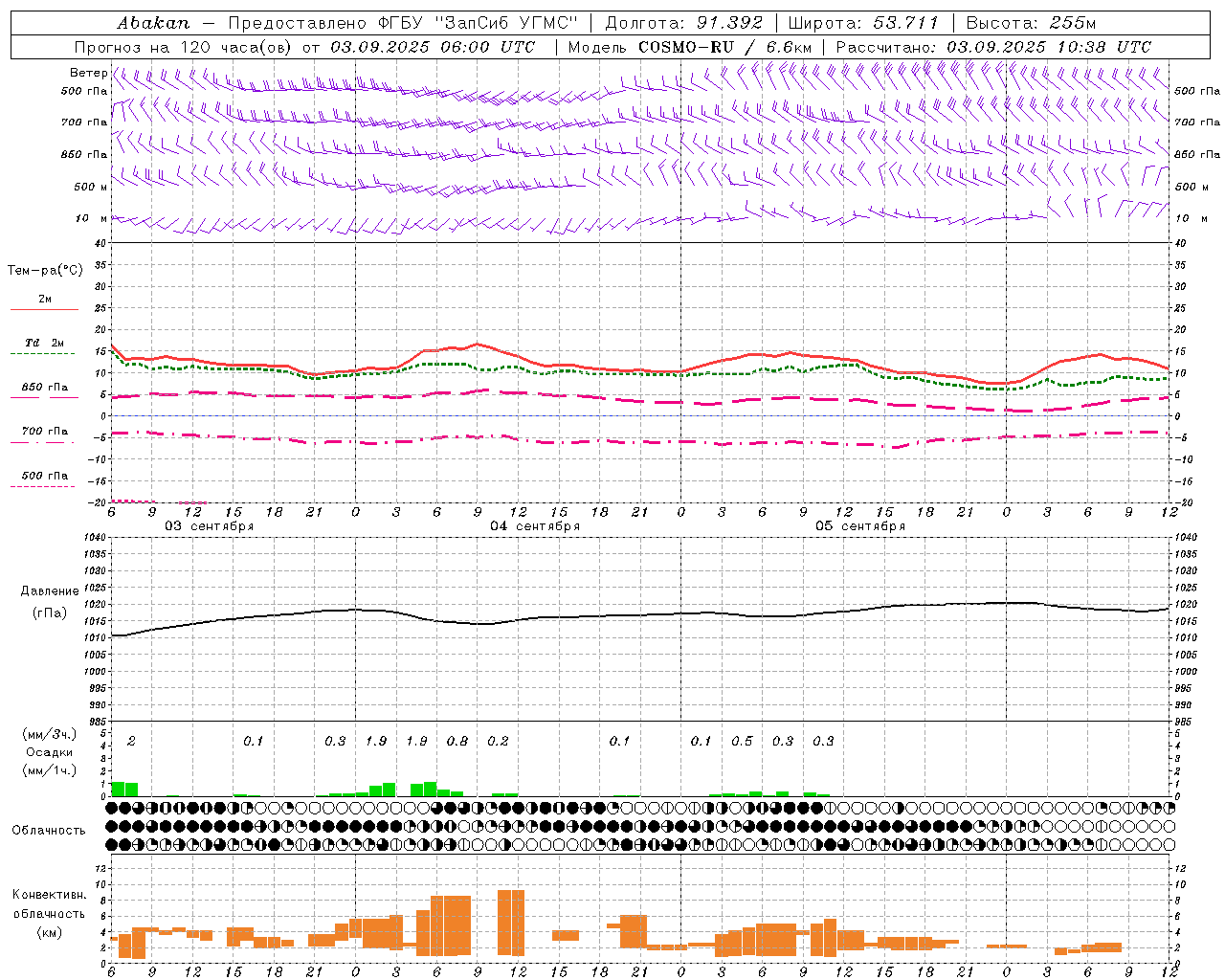Click the Давление pressure panel label
The image size is (1225, 980).
coord(48,591)
